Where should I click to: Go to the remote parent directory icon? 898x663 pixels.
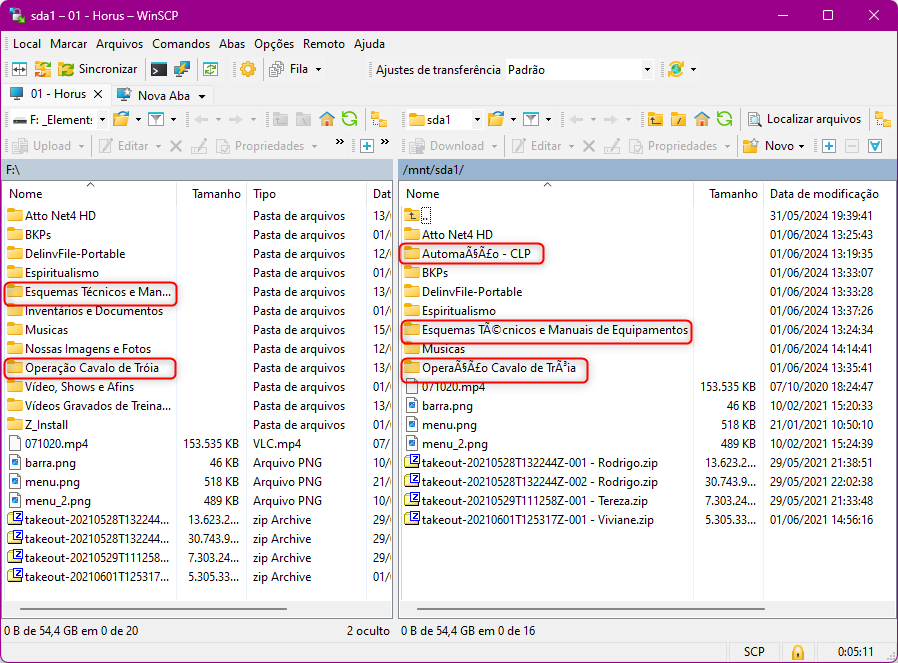[x=656, y=119]
